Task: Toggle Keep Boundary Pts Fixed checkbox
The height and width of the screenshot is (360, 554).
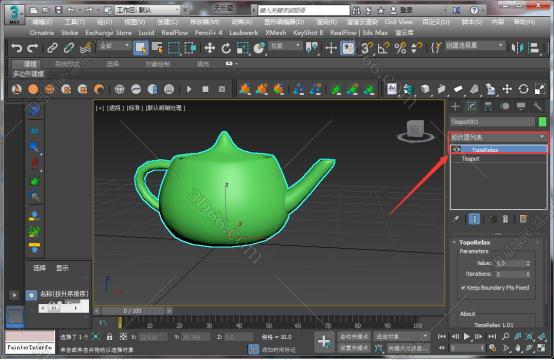Action: tap(463, 288)
